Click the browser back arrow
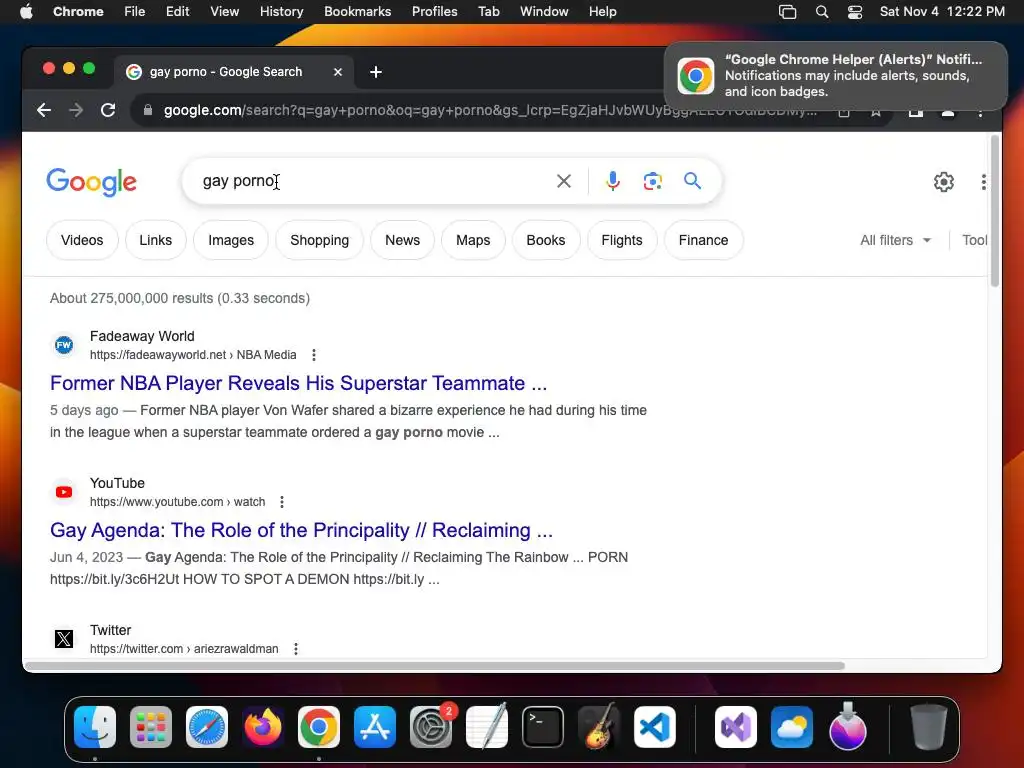The image size is (1024, 768). [x=44, y=110]
